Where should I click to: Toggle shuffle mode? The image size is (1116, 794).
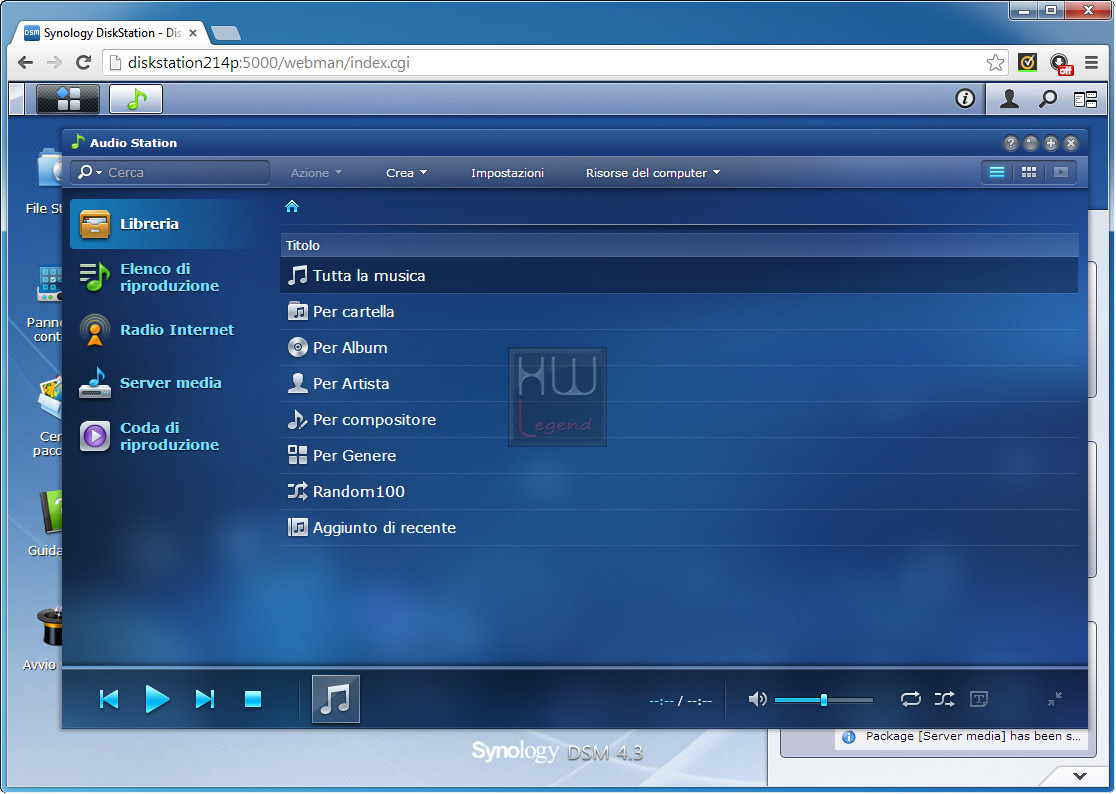(944, 699)
